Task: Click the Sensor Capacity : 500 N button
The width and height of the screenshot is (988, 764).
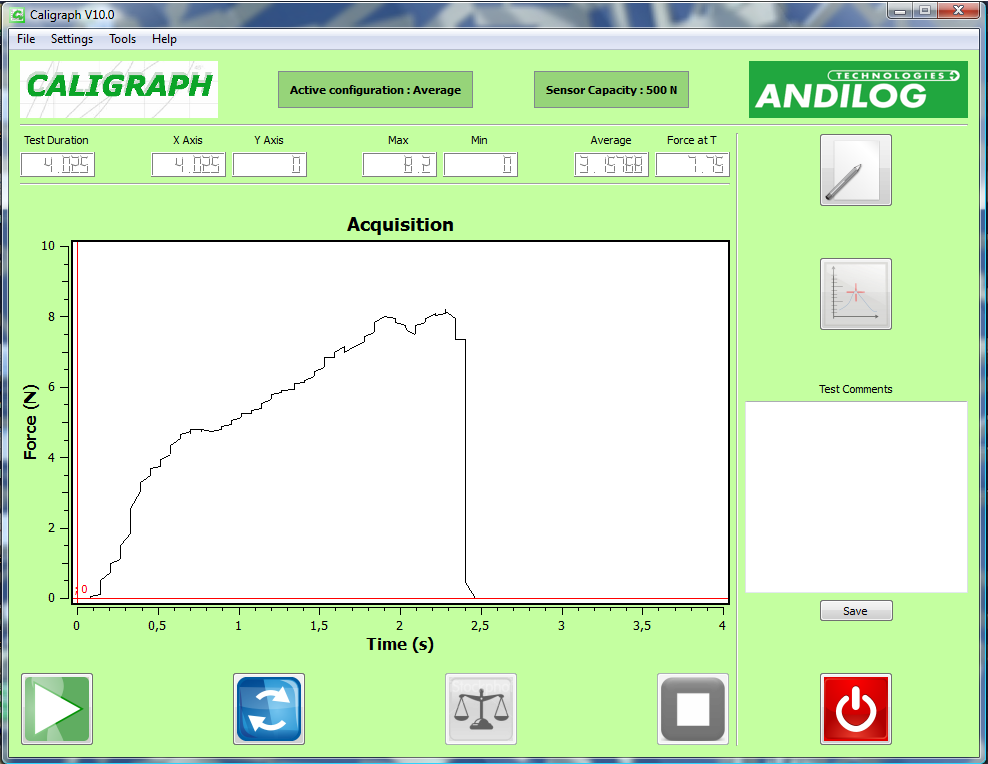Action: (x=611, y=89)
